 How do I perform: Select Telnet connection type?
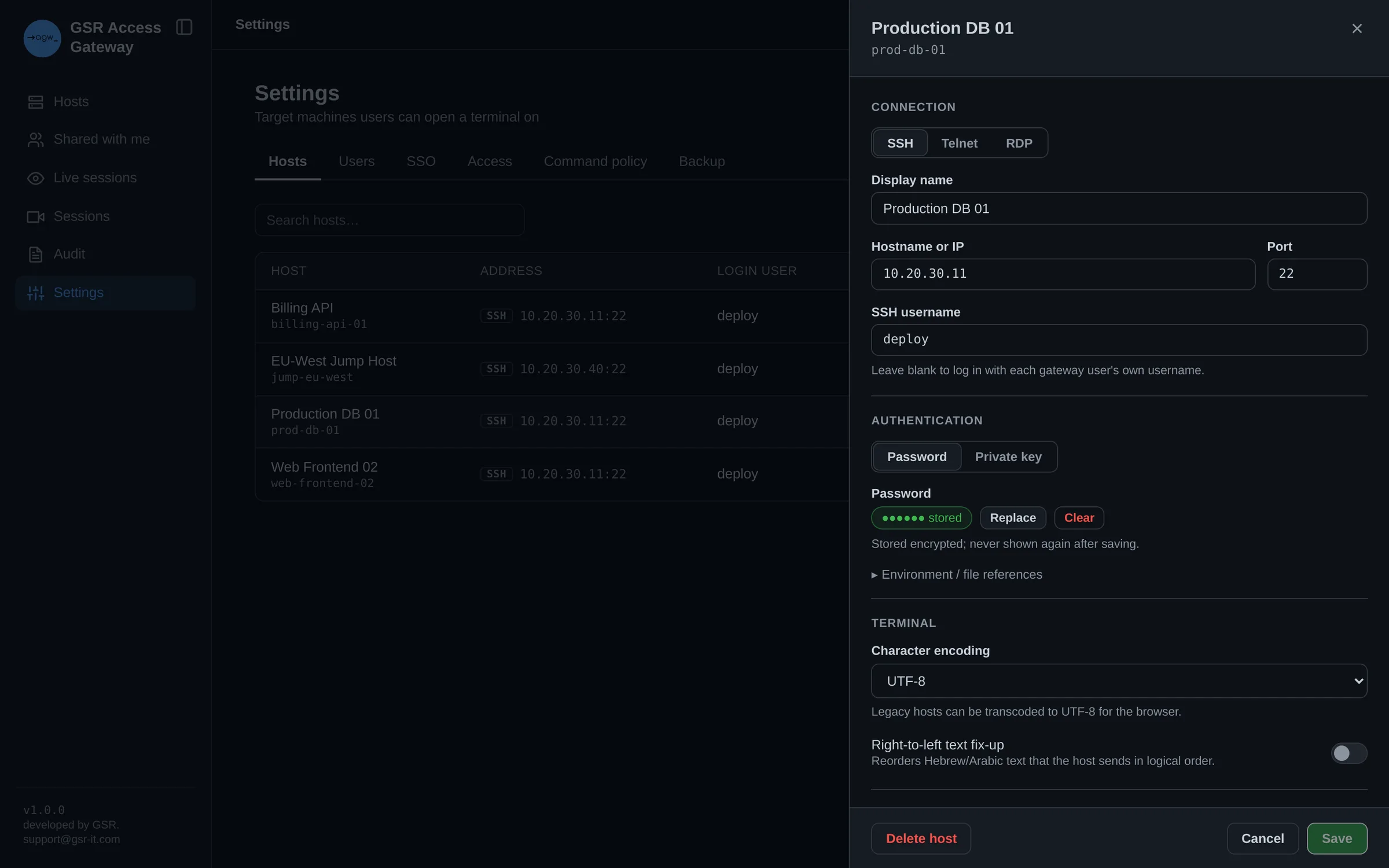pyautogui.click(x=959, y=143)
